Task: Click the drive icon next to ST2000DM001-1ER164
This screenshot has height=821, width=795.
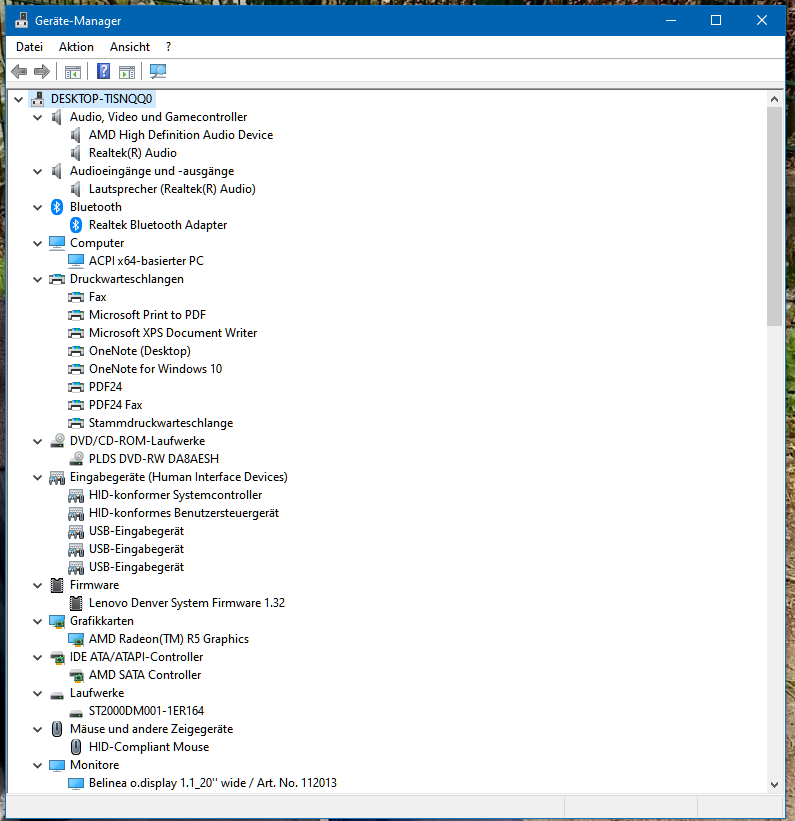Action: (x=76, y=713)
